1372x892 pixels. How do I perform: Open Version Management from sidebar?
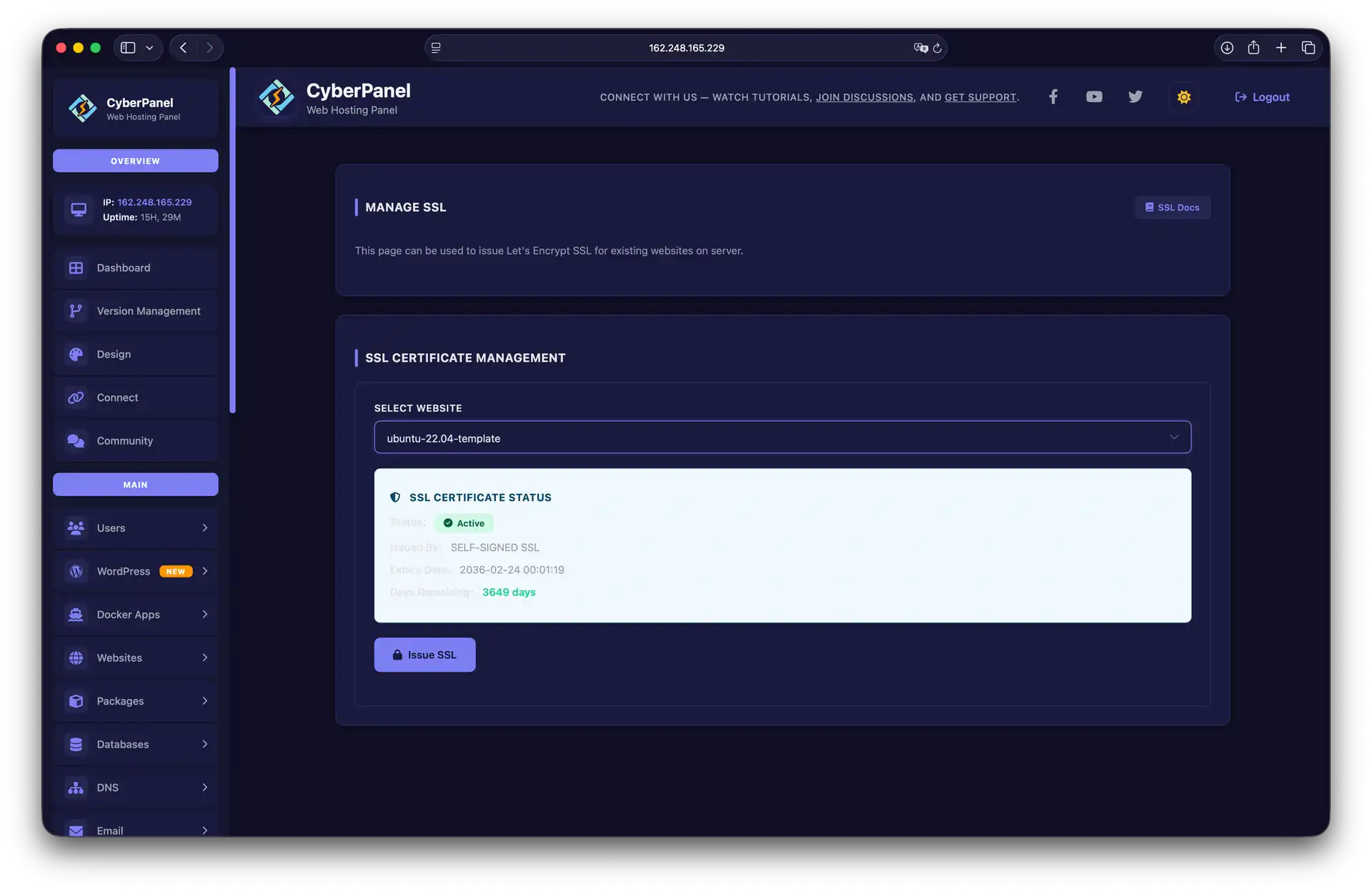pyautogui.click(x=148, y=311)
